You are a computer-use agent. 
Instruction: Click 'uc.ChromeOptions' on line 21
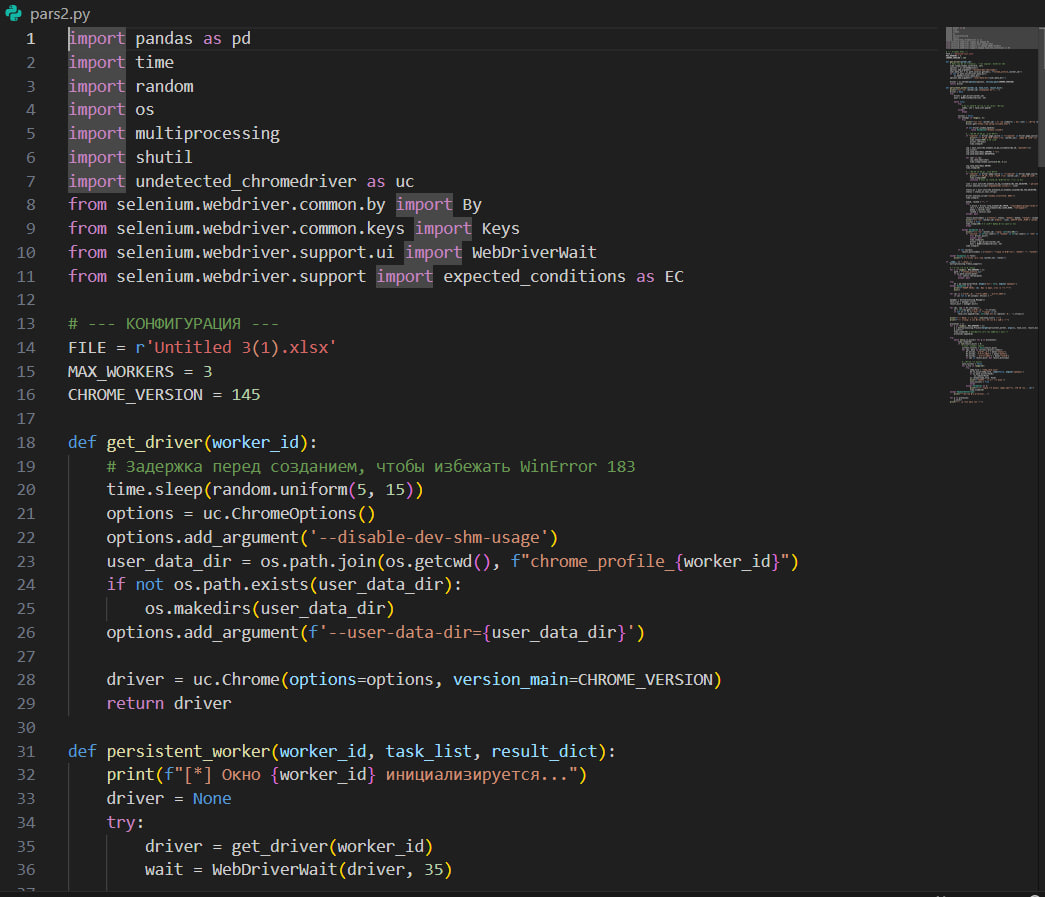280,514
